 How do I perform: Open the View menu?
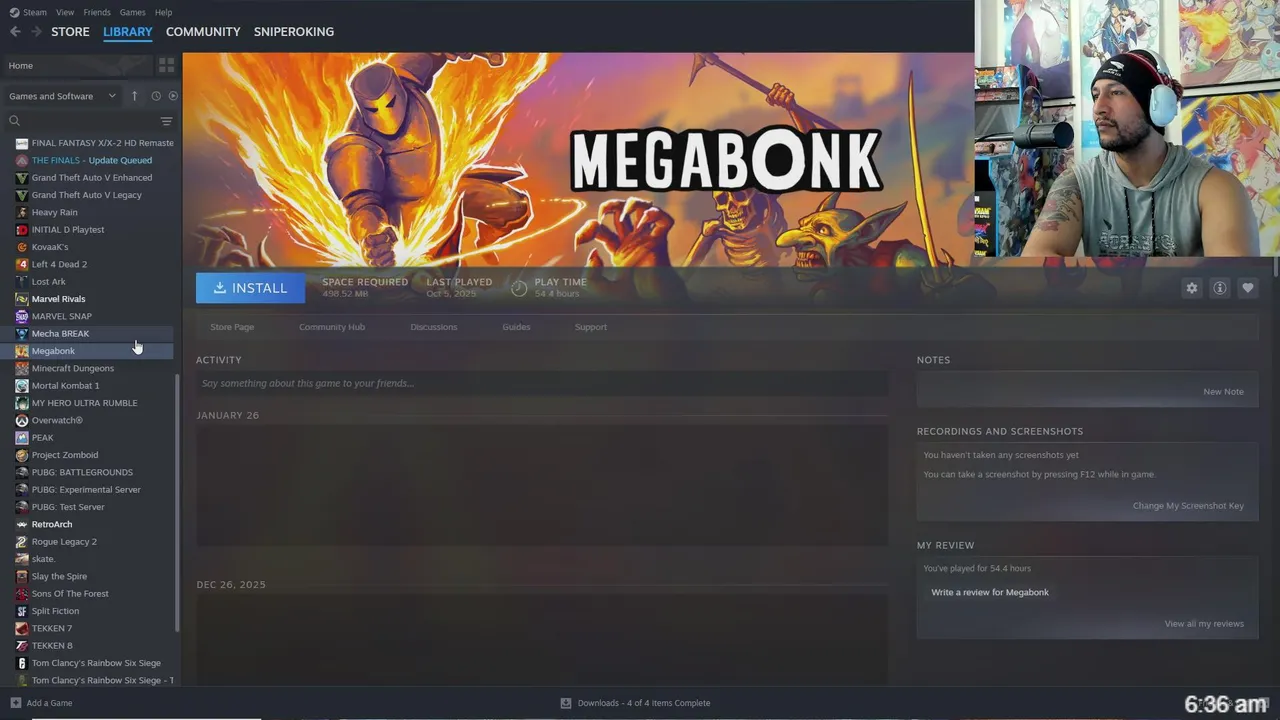tap(65, 12)
